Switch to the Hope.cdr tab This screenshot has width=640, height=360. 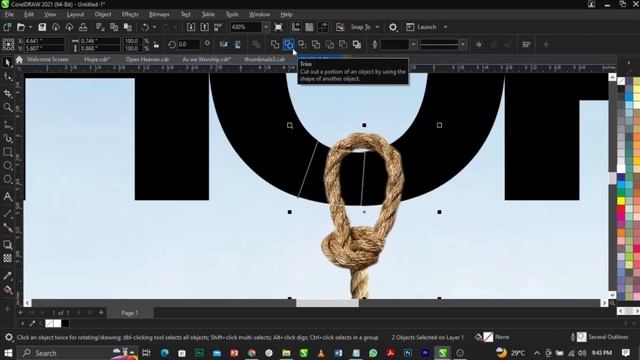pos(97,59)
